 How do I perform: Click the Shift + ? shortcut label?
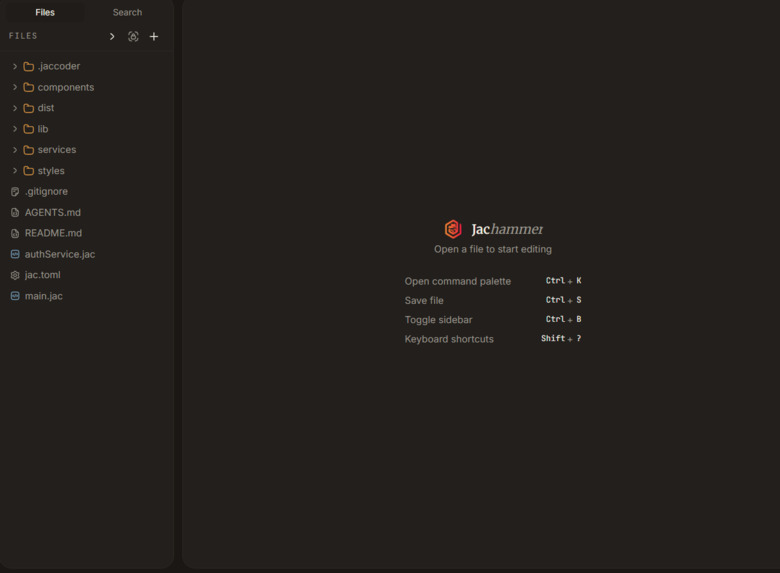tap(561, 338)
